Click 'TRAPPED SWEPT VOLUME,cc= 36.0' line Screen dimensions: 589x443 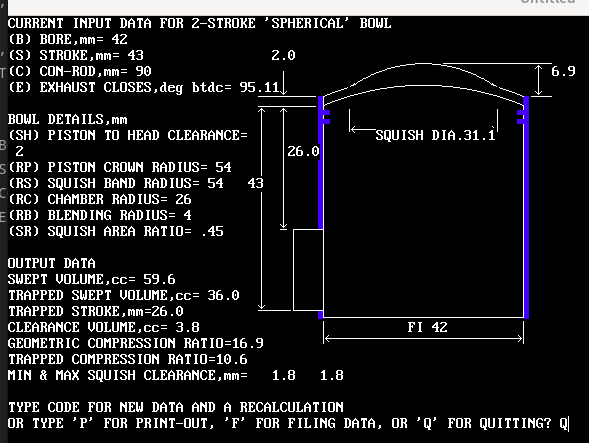[124, 295]
